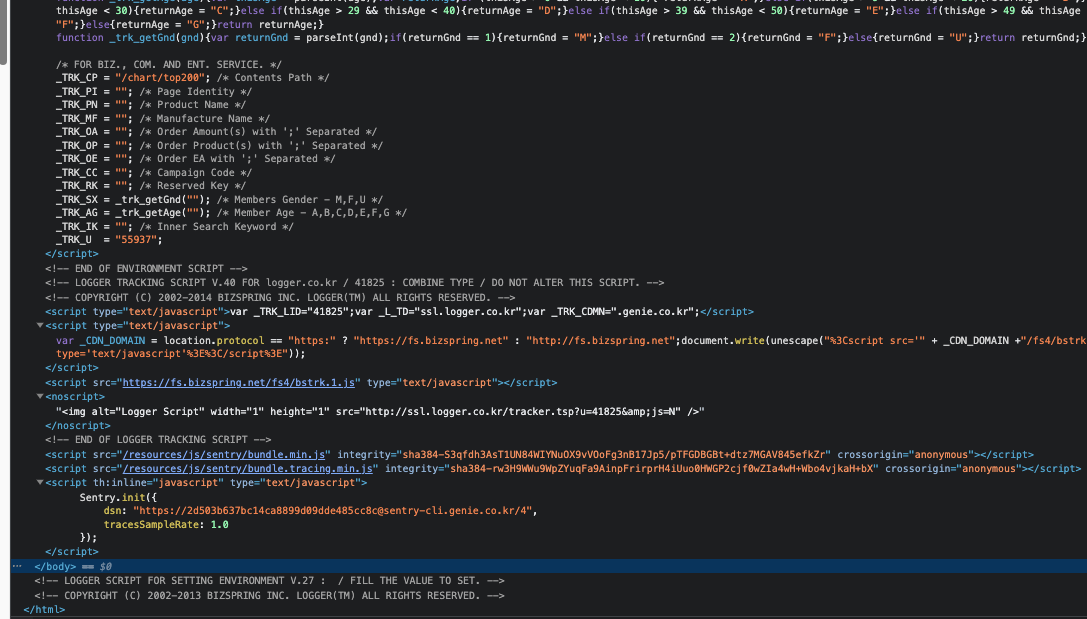Click the _TRK_SX Members Gender line

[219, 200]
